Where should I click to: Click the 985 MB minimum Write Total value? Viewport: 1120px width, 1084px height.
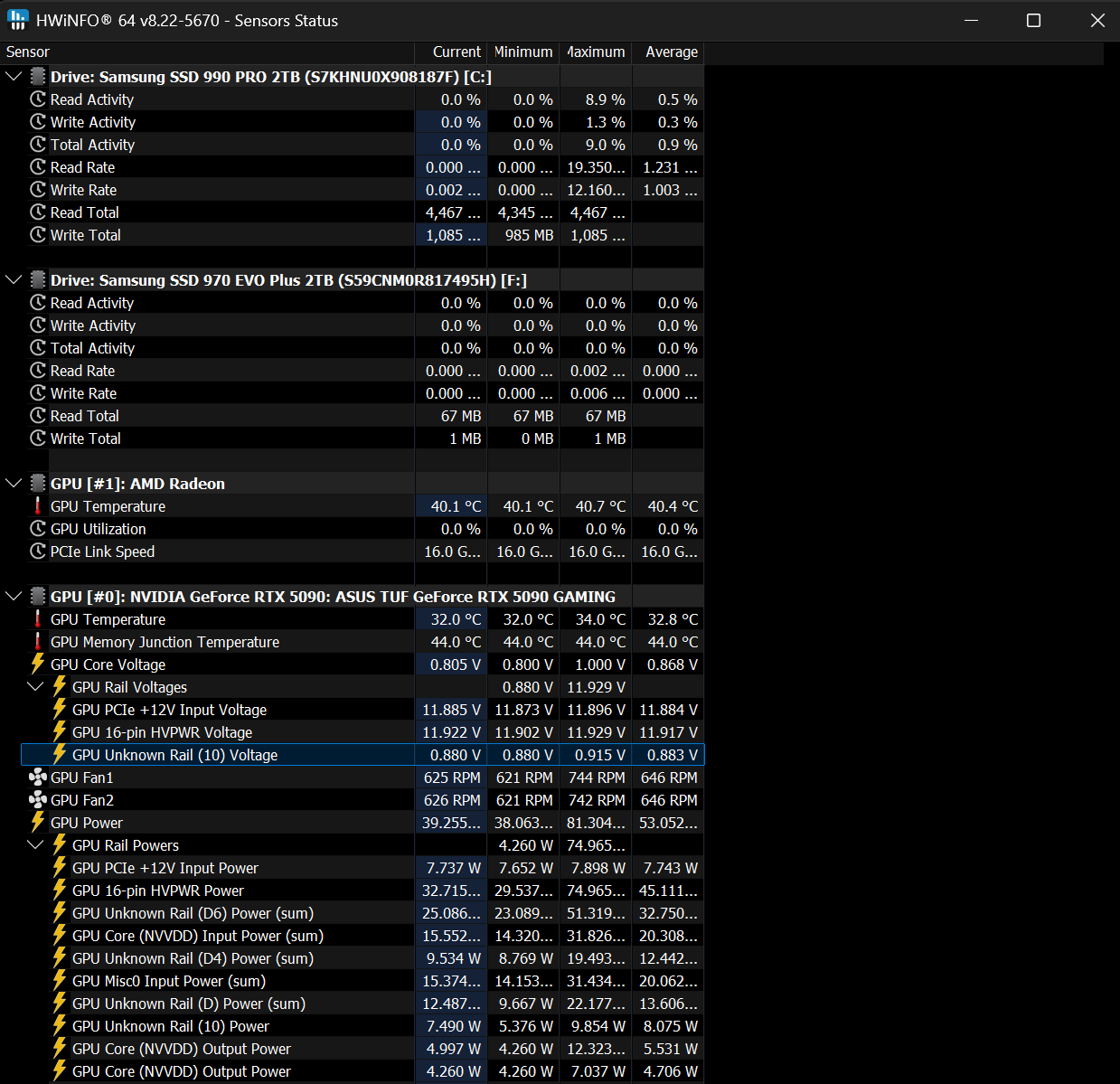point(530,235)
